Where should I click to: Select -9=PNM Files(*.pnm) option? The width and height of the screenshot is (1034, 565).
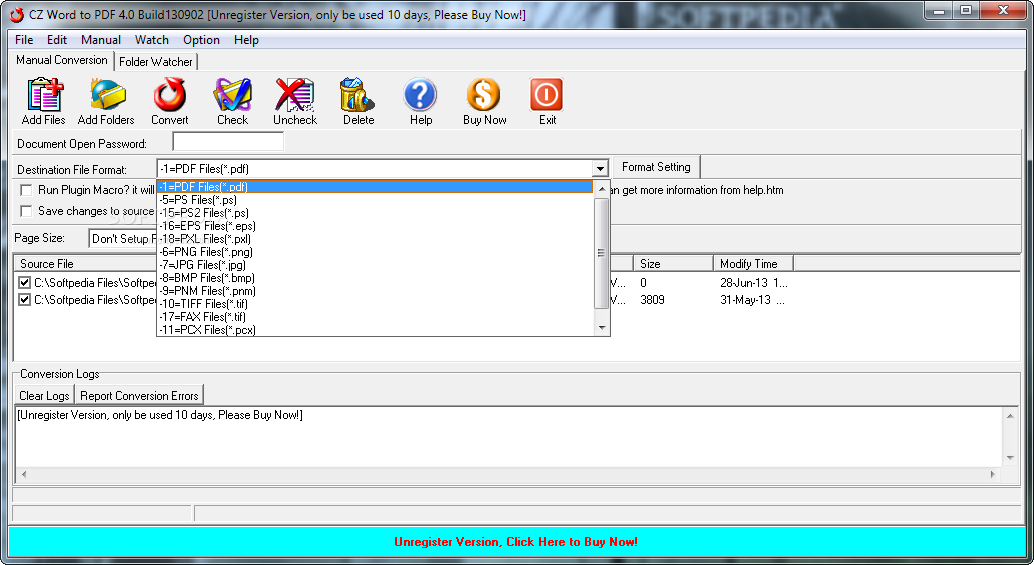(x=375, y=291)
